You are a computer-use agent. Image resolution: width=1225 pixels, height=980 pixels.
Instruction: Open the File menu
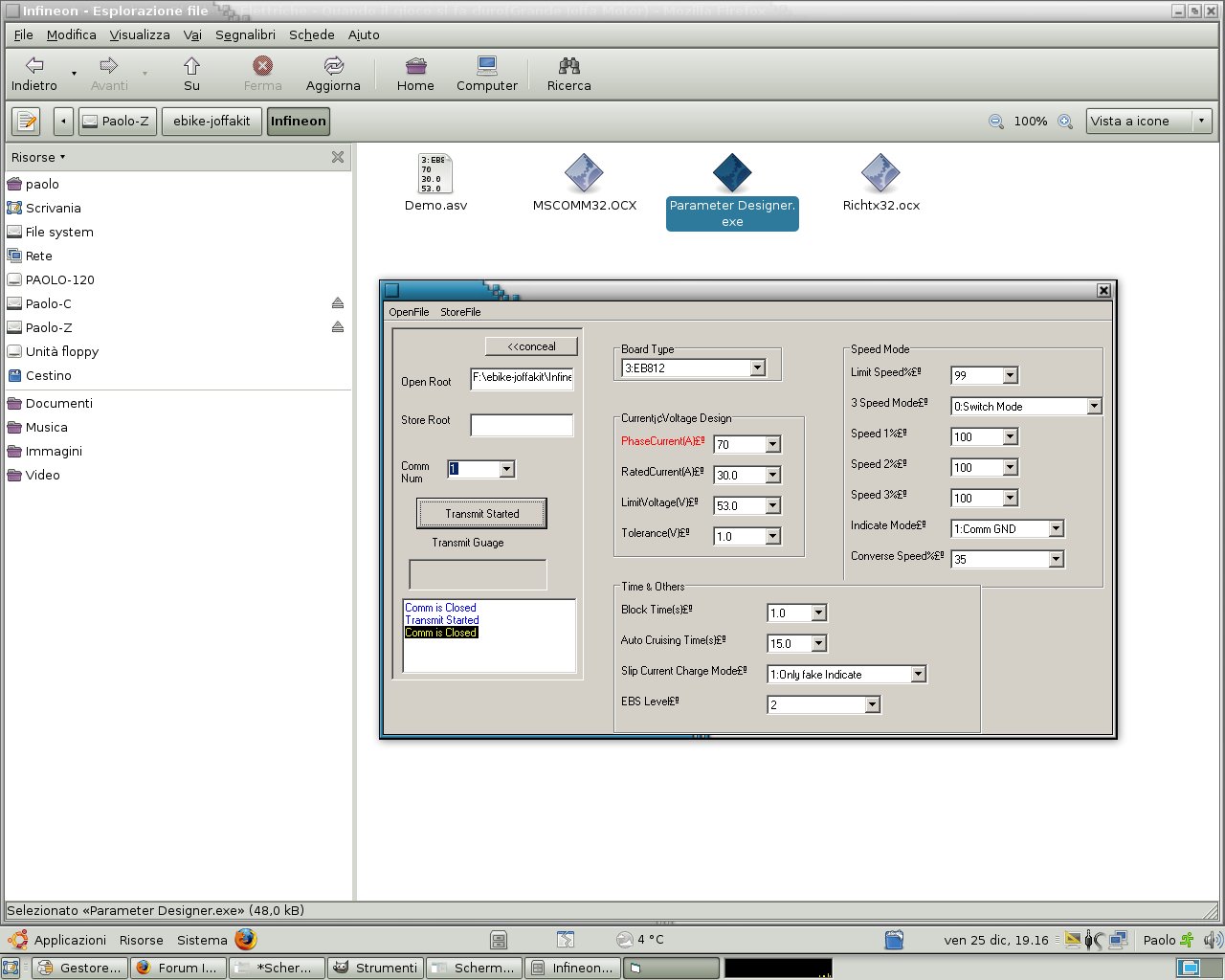tap(24, 34)
